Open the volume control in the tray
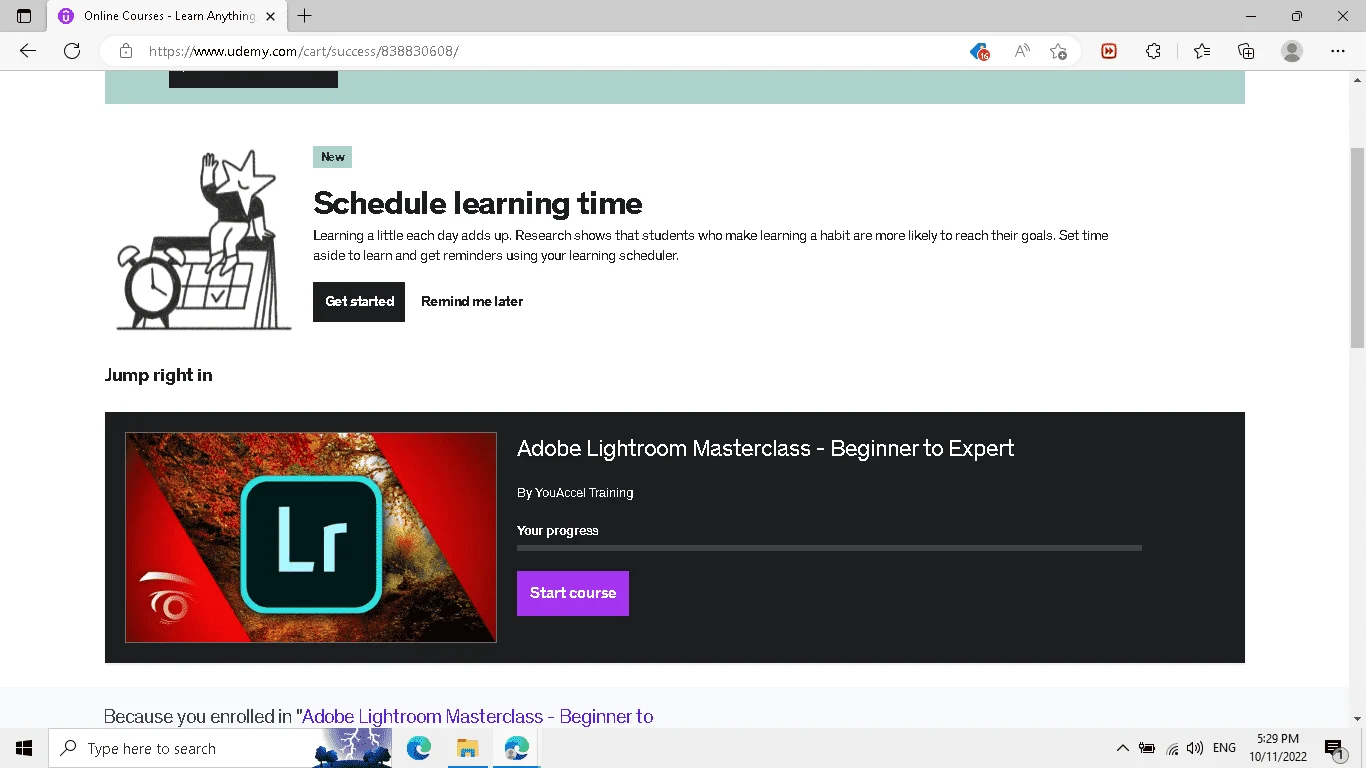Screen dimensions: 1366x768 [x=1194, y=748]
